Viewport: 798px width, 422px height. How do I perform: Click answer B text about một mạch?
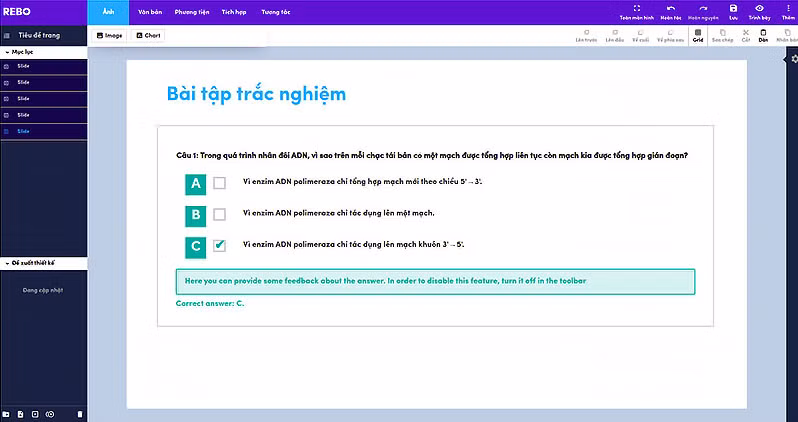coord(339,213)
